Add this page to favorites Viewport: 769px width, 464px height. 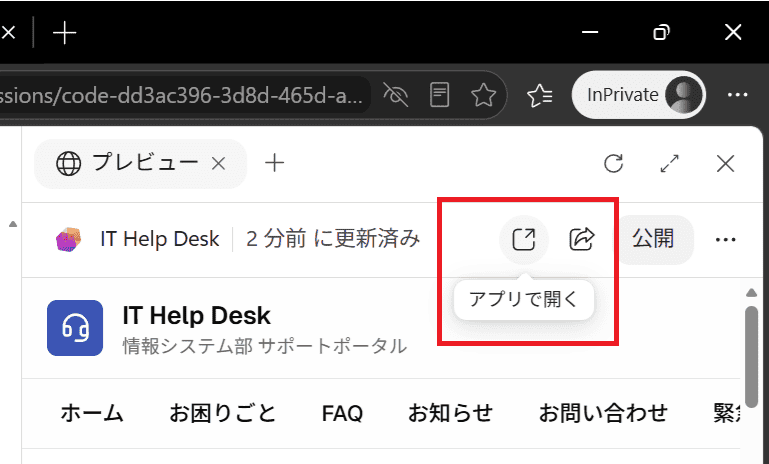pos(483,95)
